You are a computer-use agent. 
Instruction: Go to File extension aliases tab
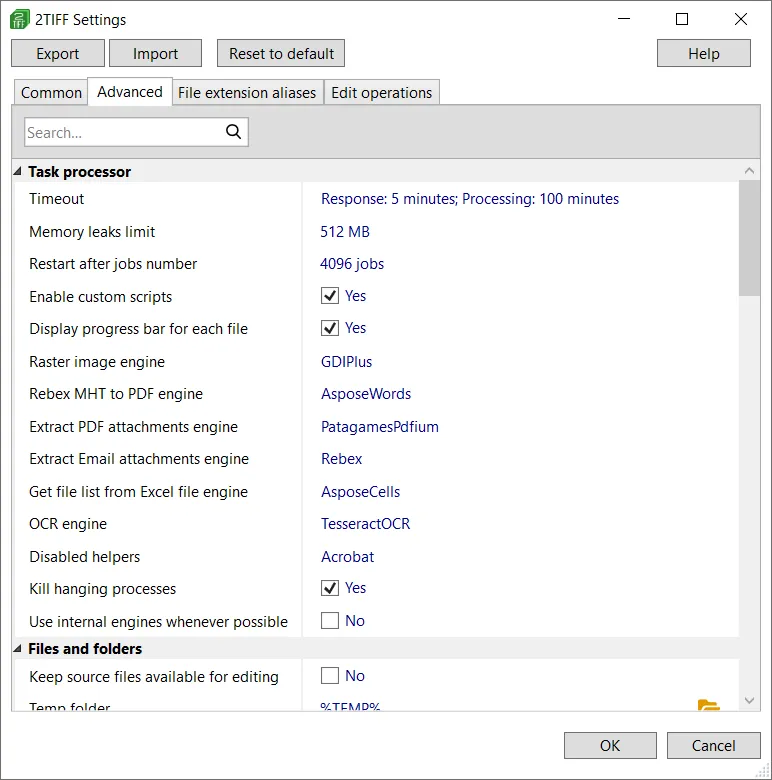tap(247, 93)
